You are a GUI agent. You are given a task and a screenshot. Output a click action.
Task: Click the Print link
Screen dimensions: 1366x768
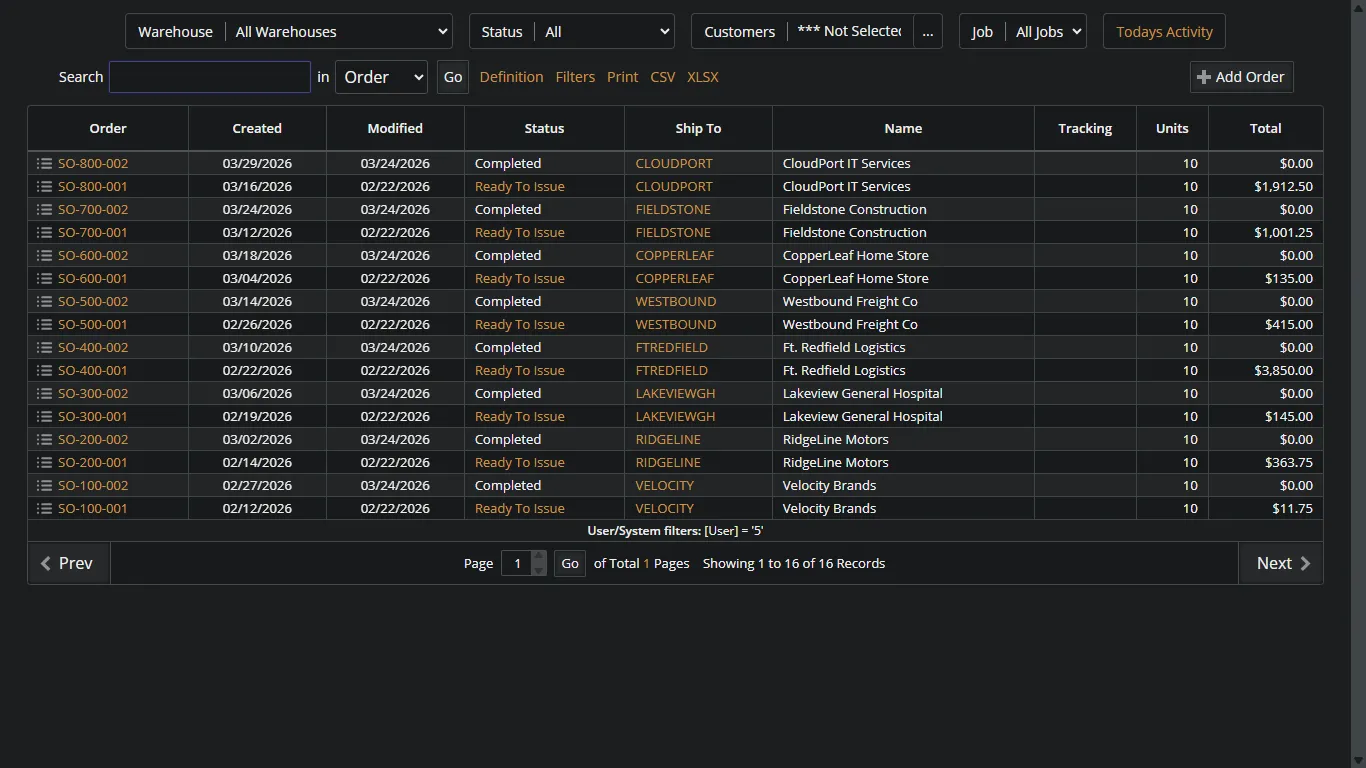[622, 77]
